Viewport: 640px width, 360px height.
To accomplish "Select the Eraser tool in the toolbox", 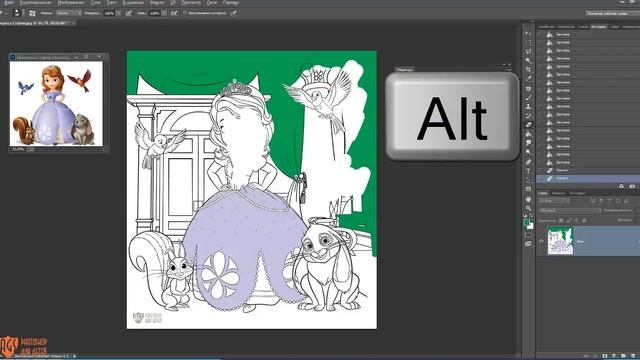I will [528, 125].
